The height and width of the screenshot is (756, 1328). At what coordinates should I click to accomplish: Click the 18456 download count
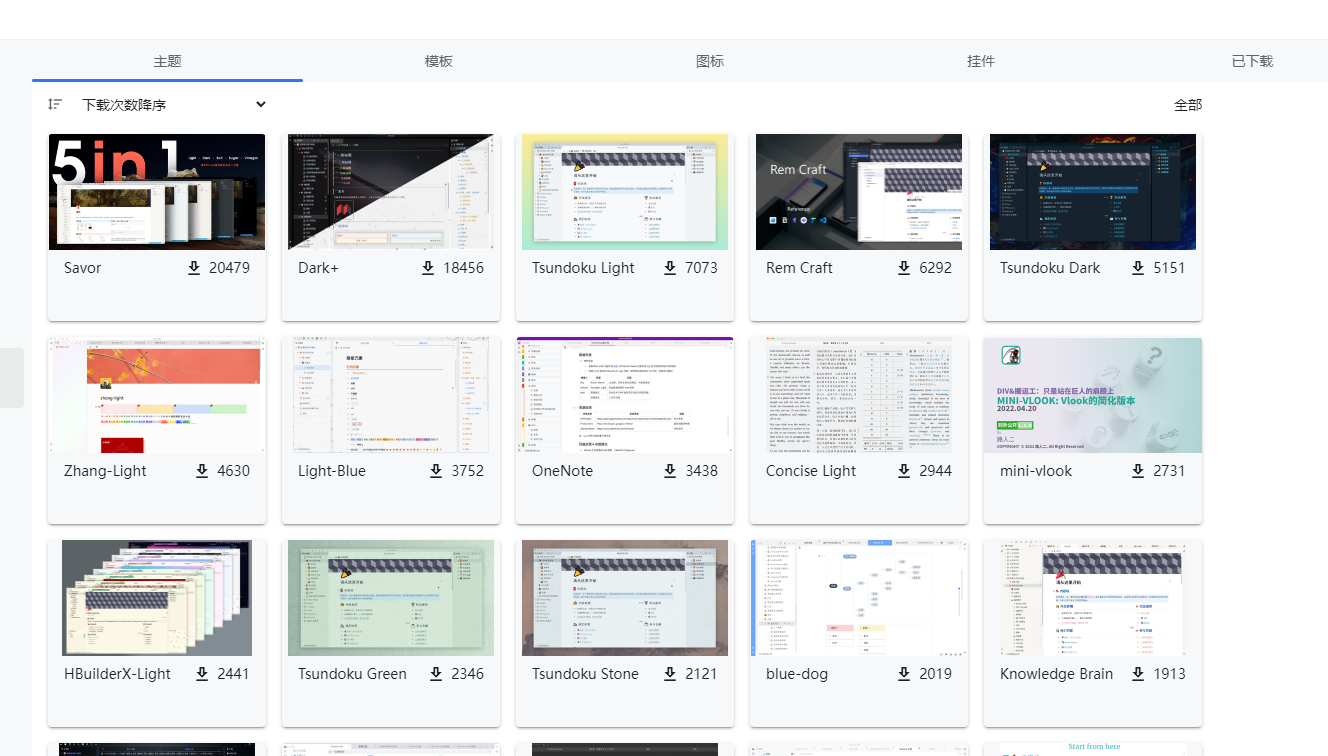coord(463,268)
